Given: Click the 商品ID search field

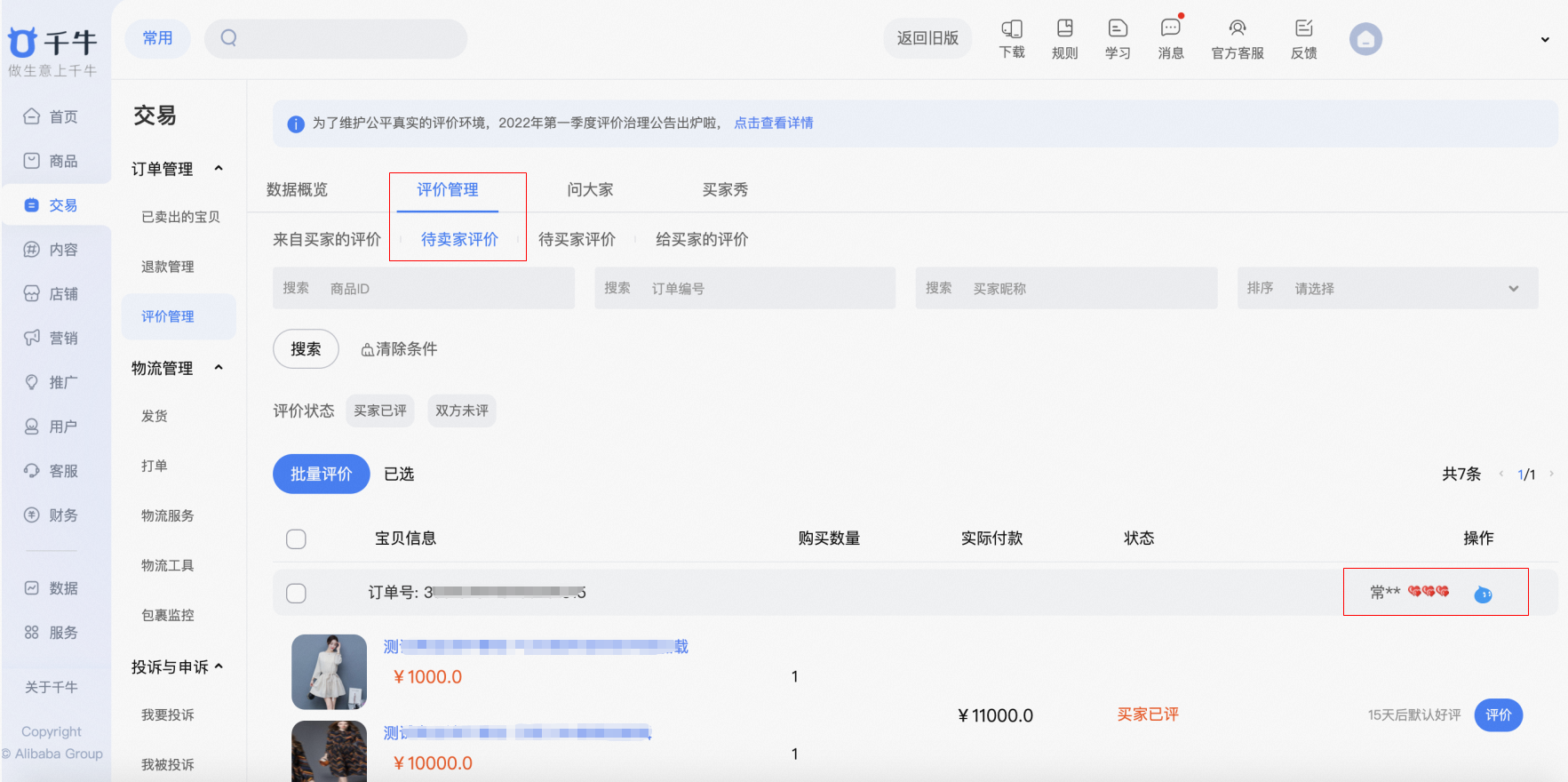Looking at the screenshot, I should (424, 288).
